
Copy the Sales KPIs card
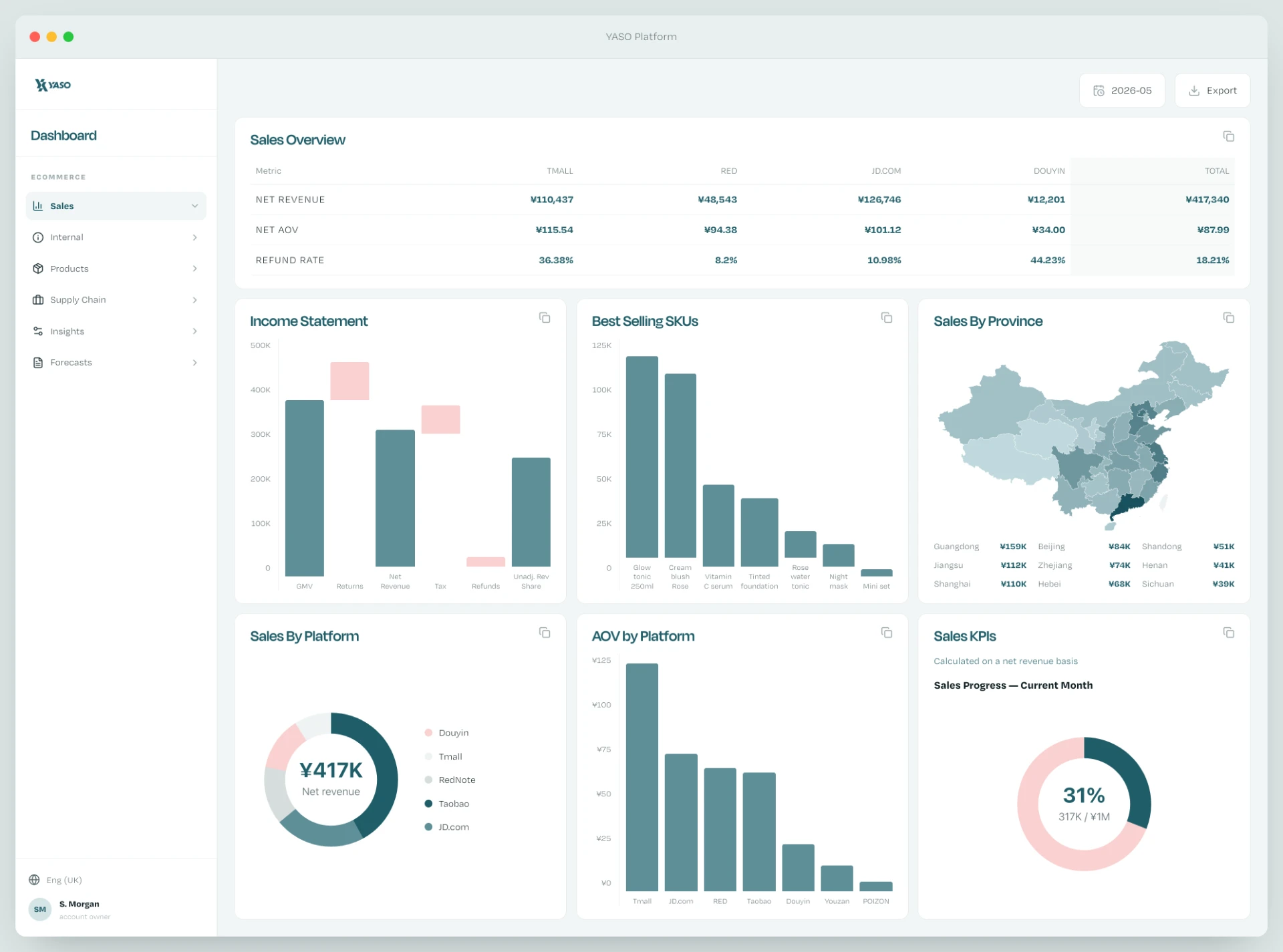1228,632
